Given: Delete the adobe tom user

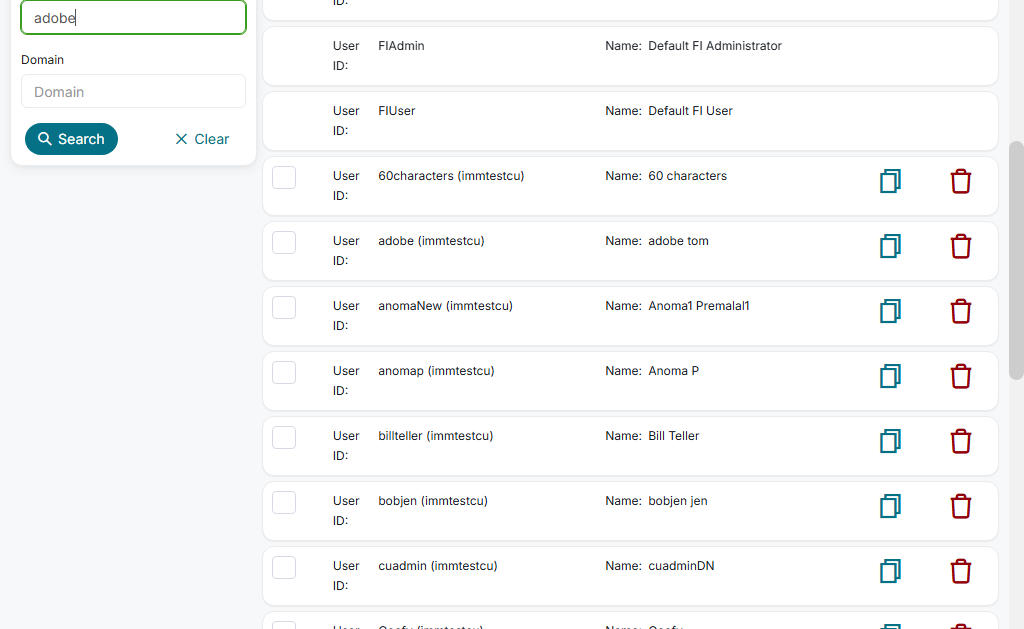Looking at the screenshot, I should [x=960, y=246].
